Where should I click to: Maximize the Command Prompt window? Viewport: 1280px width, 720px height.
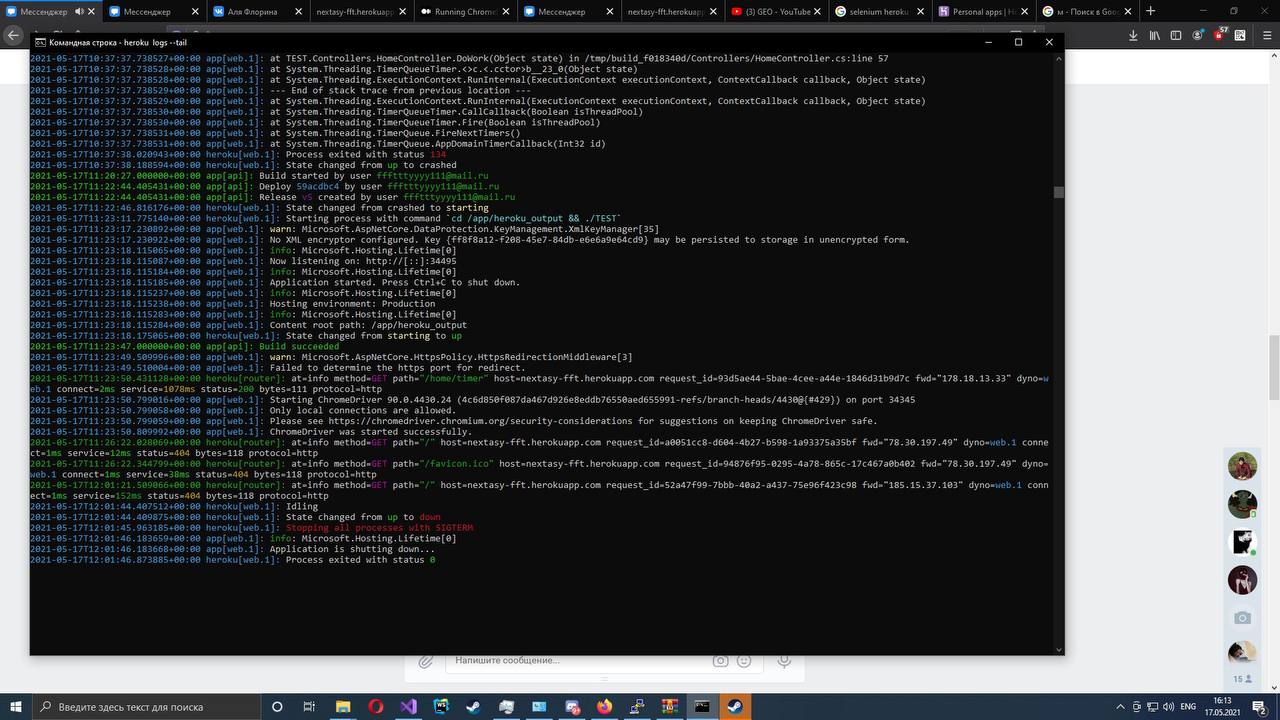tap(1018, 42)
